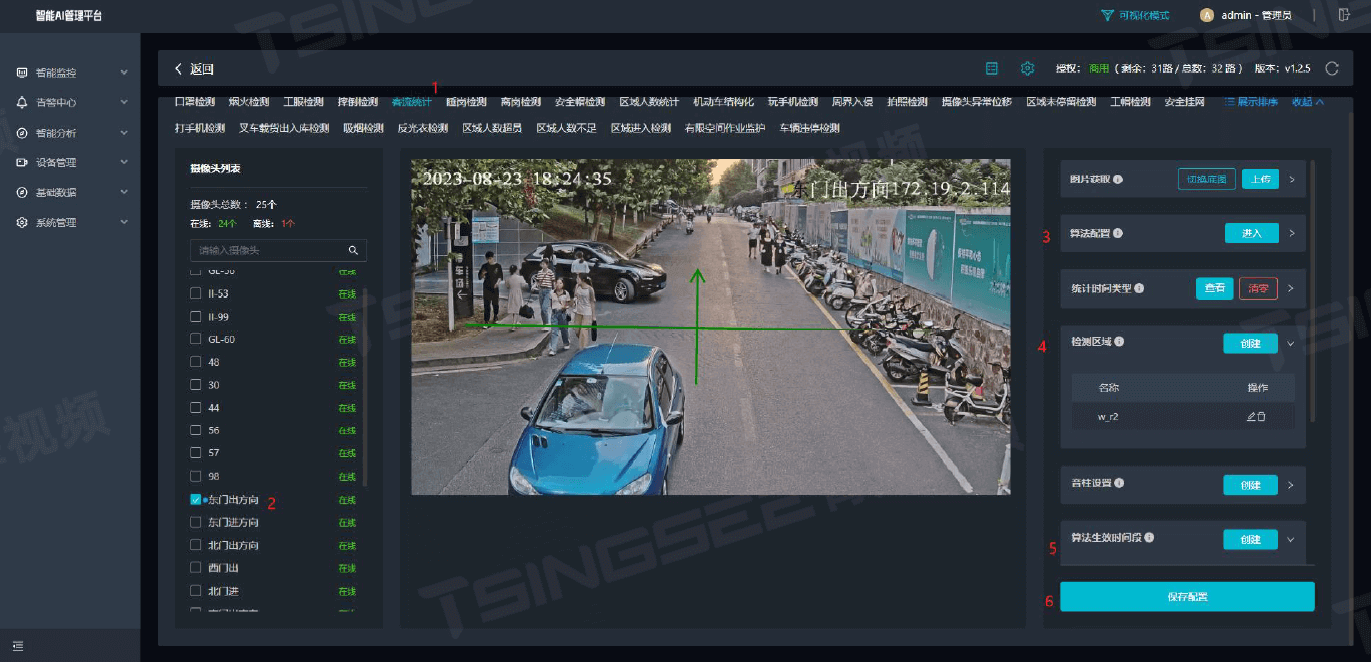Click the 告警中心 bell icon
The image size is (1371, 662).
(x=22, y=103)
